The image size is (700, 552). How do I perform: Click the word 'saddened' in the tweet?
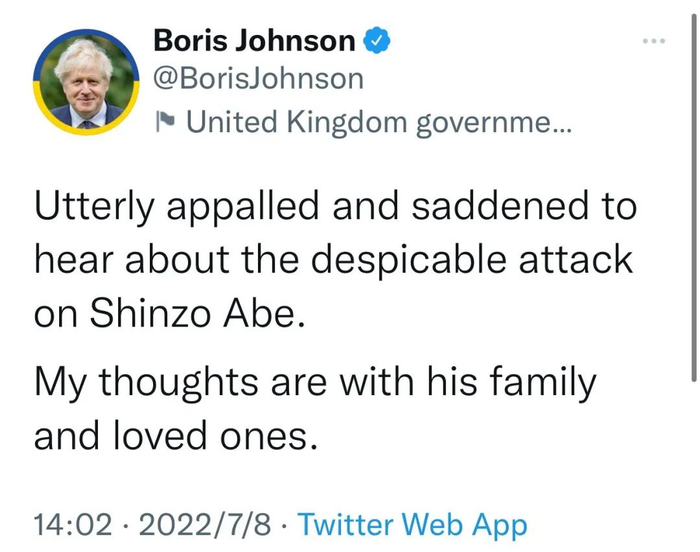[490, 207]
